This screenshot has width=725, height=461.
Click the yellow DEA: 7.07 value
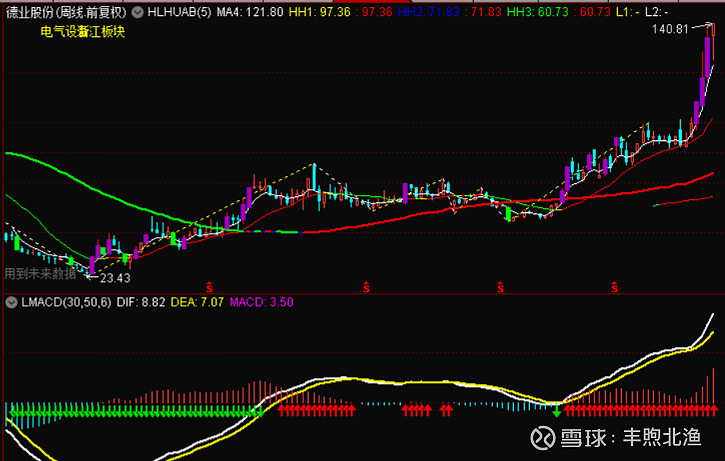click(x=197, y=302)
